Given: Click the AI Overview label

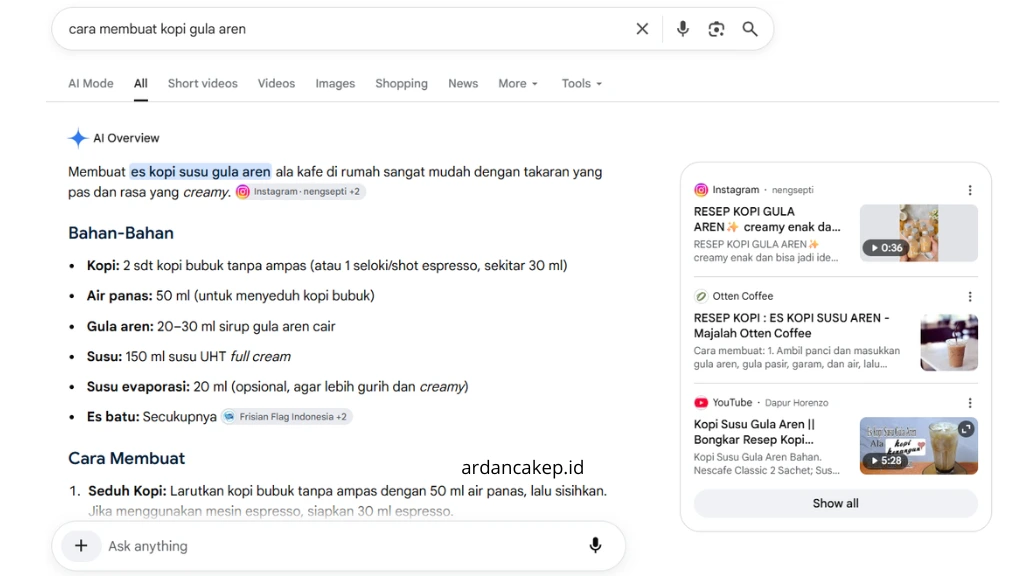Looking at the screenshot, I should 126,138.
